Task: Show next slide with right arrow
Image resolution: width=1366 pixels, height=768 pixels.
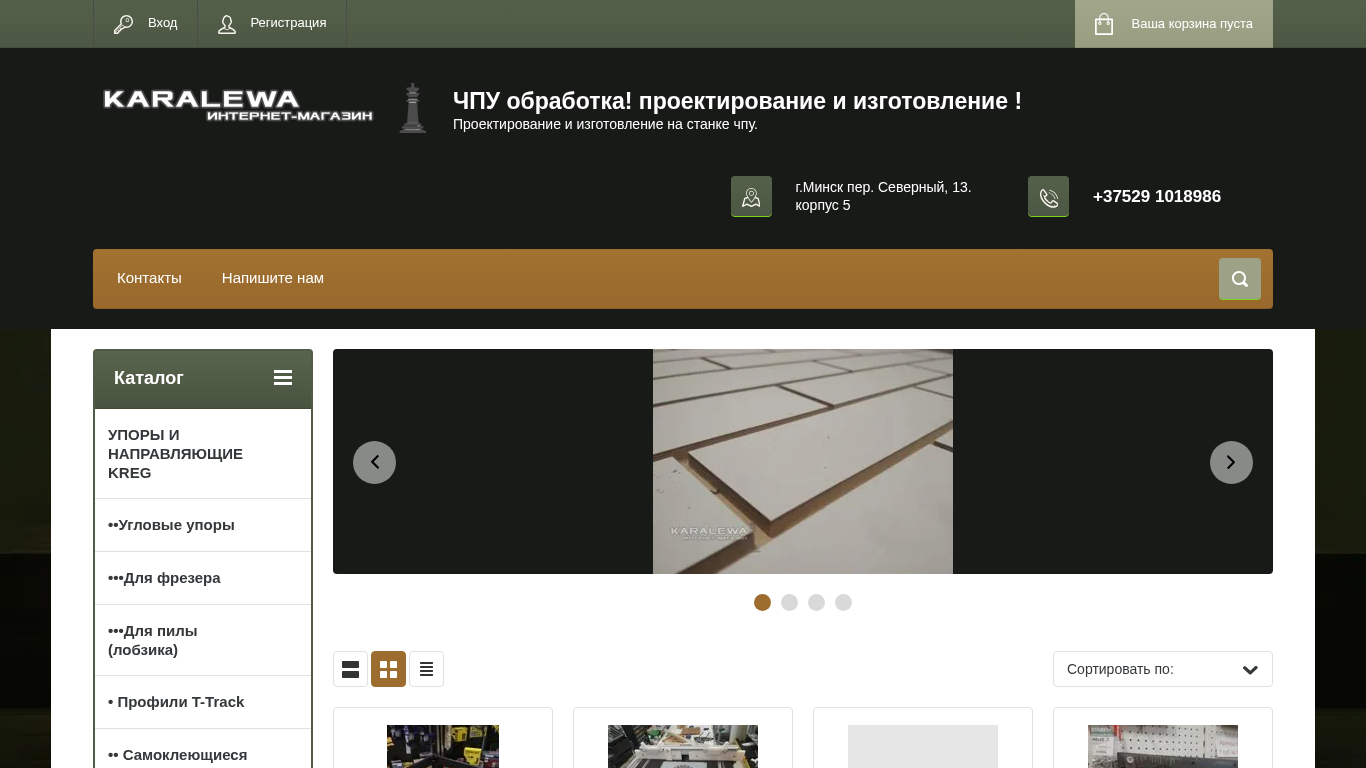Action: pyautogui.click(x=1231, y=462)
